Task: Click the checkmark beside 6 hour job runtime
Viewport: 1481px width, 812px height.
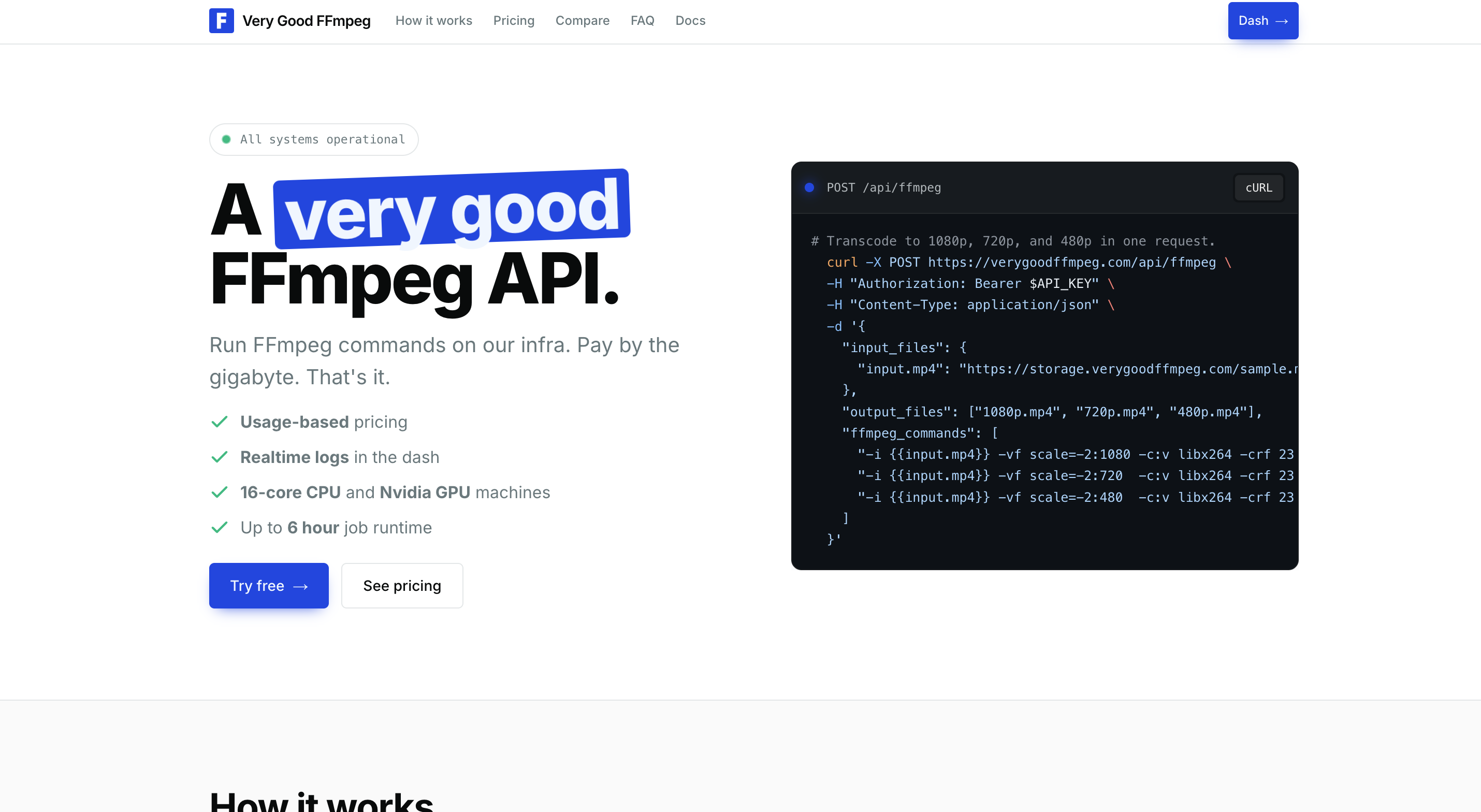Action: [x=220, y=527]
